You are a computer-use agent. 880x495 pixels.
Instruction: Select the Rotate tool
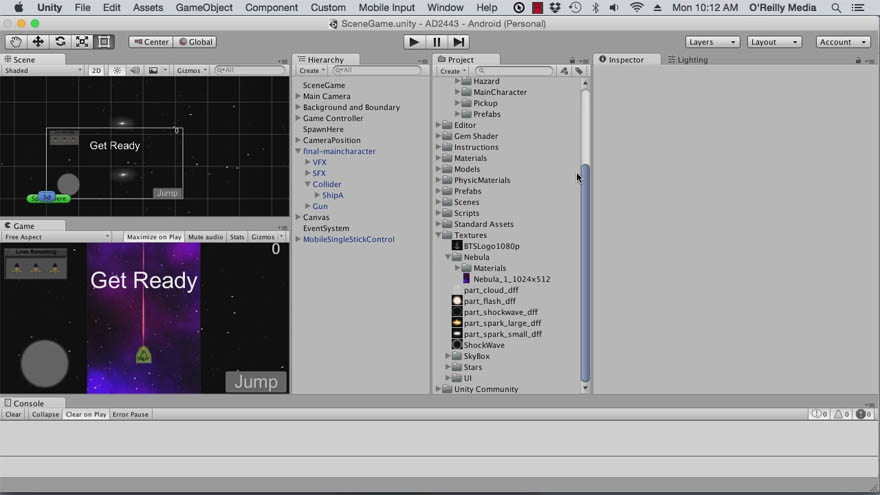(60, 42)
